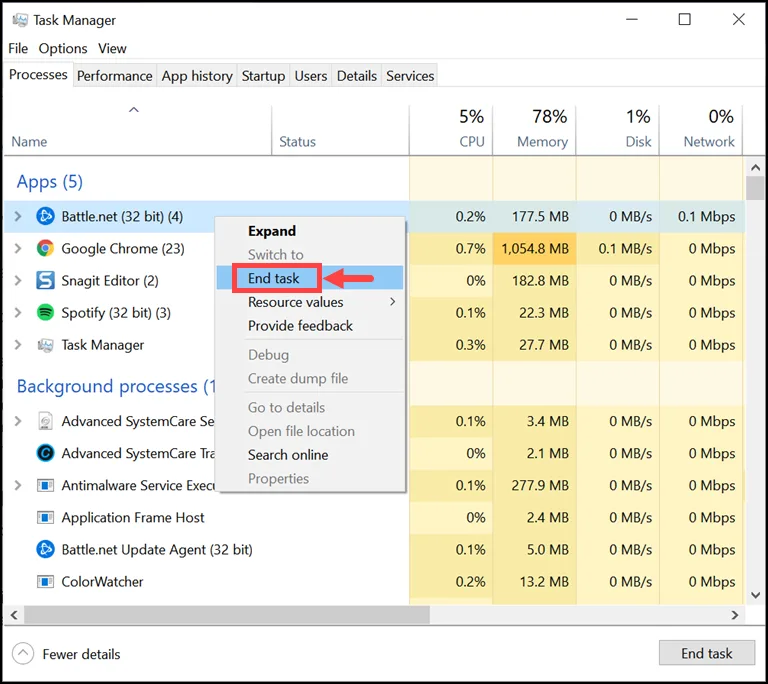Image resolution: width=768 pixels, height=684 pixels.
Task: Click the Battle.net Update Agent icon
Action: (x=46, y=549)
